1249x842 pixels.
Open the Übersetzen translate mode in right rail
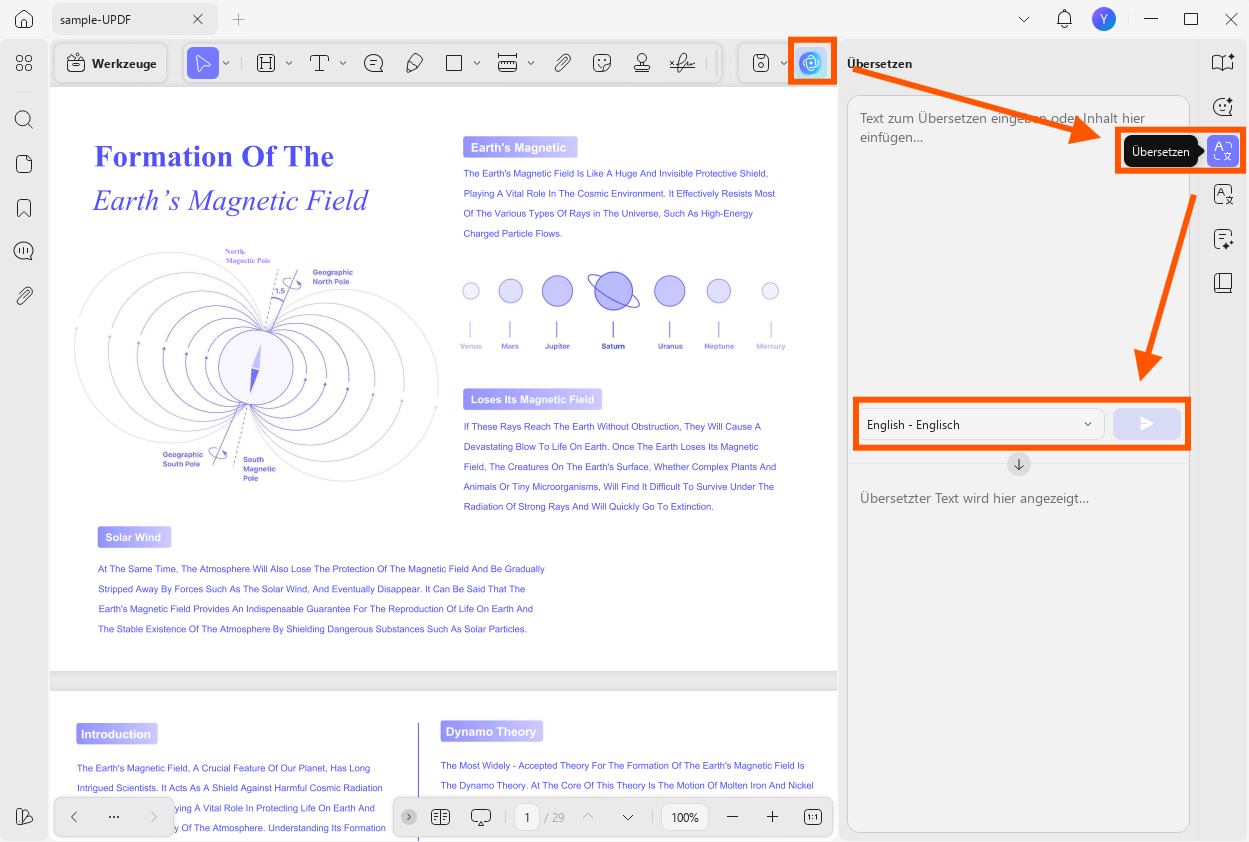tap(1223, 151)
